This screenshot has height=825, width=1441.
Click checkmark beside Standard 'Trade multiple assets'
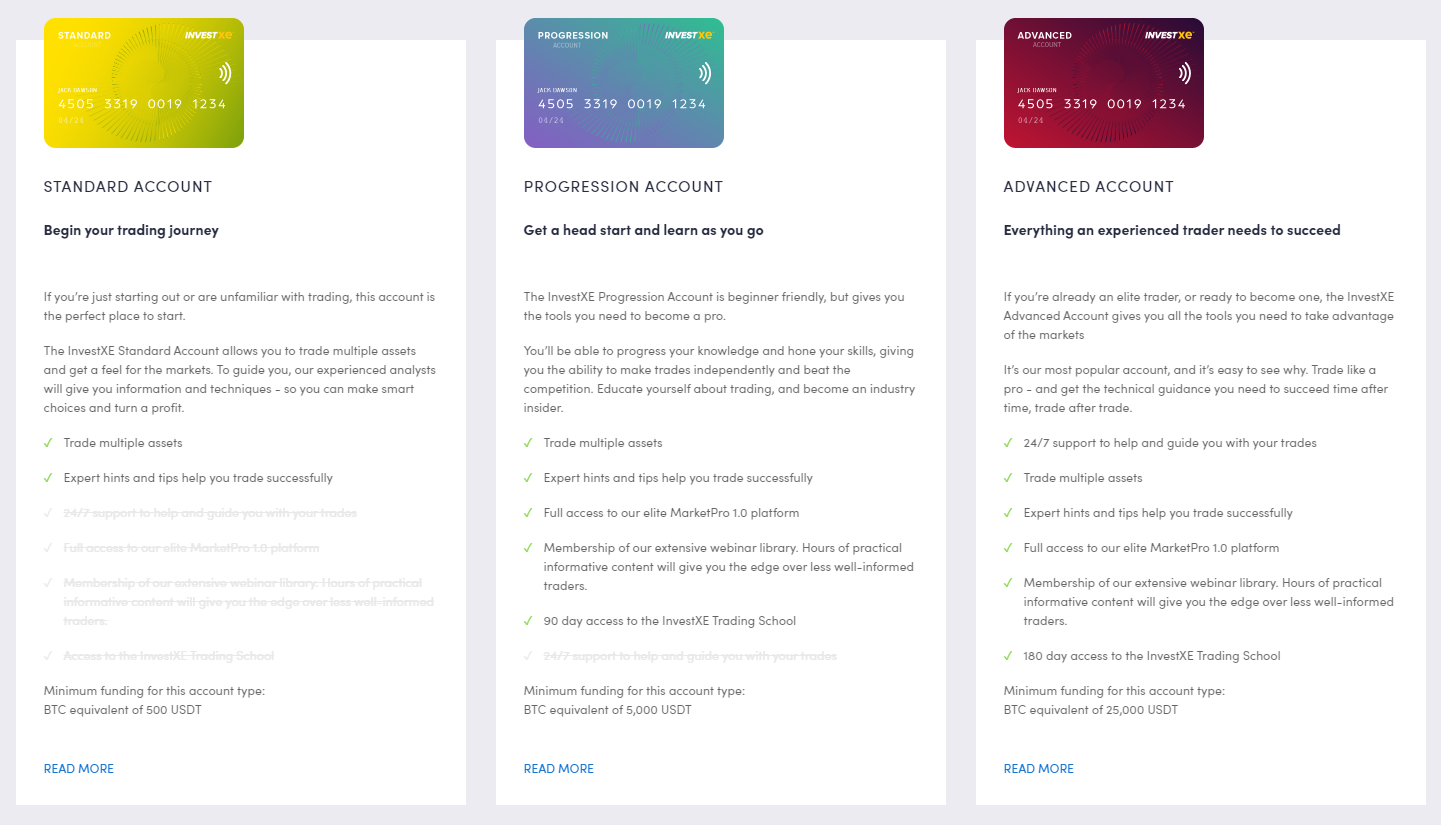click(48, 442)
